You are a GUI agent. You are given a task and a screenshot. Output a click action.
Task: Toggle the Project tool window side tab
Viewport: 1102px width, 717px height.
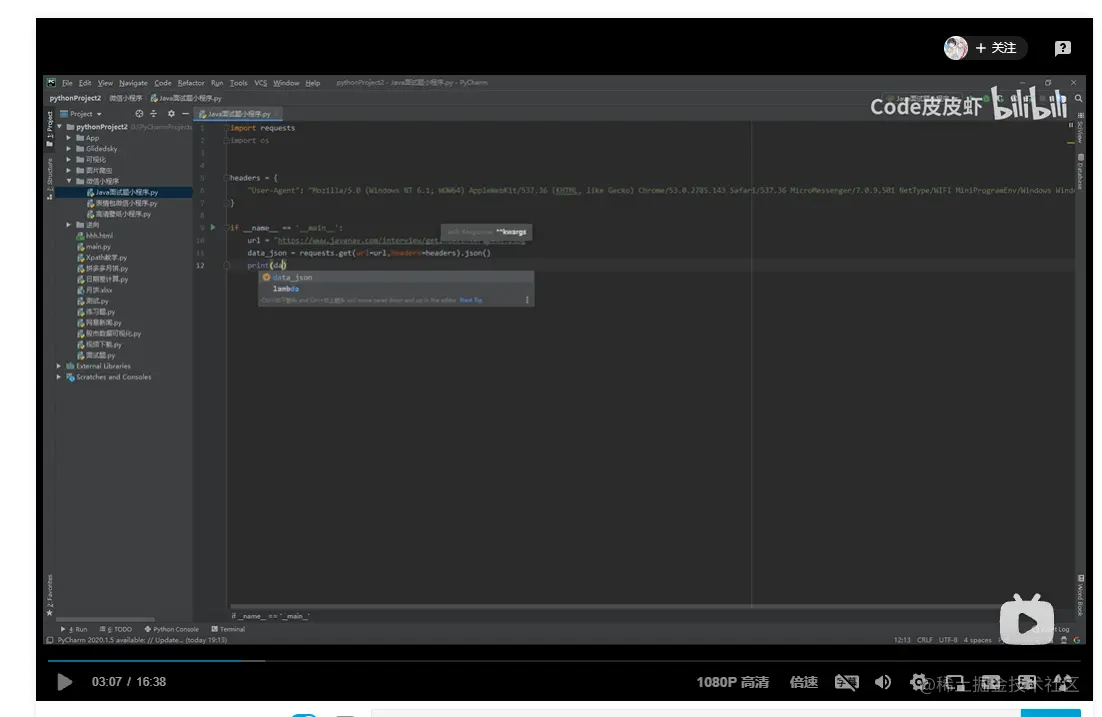(x=49, y=129)
